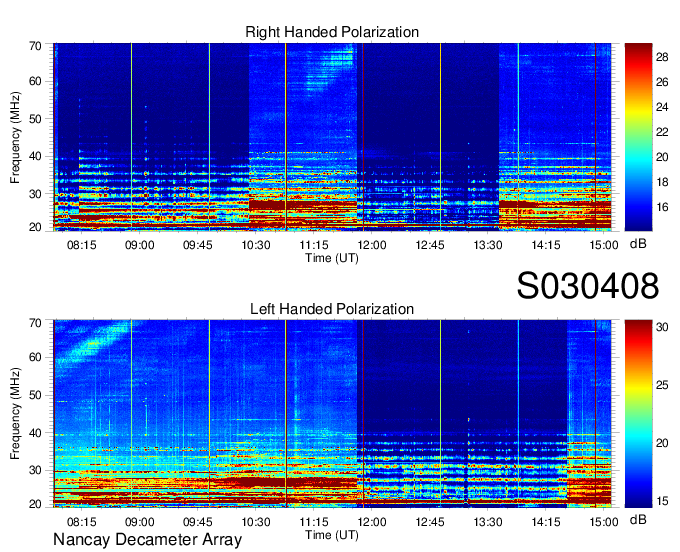Click the dB unit under left-handed color scale
The height and width of the screenshot is (552, 680).
[638, 519]
